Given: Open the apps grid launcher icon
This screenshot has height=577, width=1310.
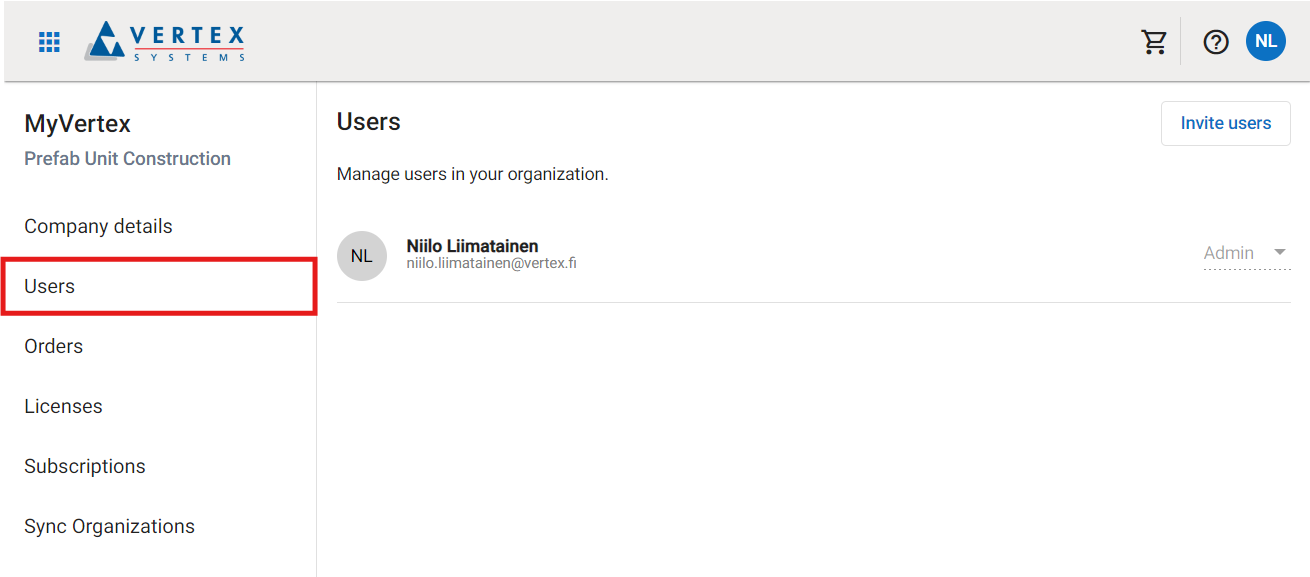Looking at the screenshot, I should coord(49,42).
